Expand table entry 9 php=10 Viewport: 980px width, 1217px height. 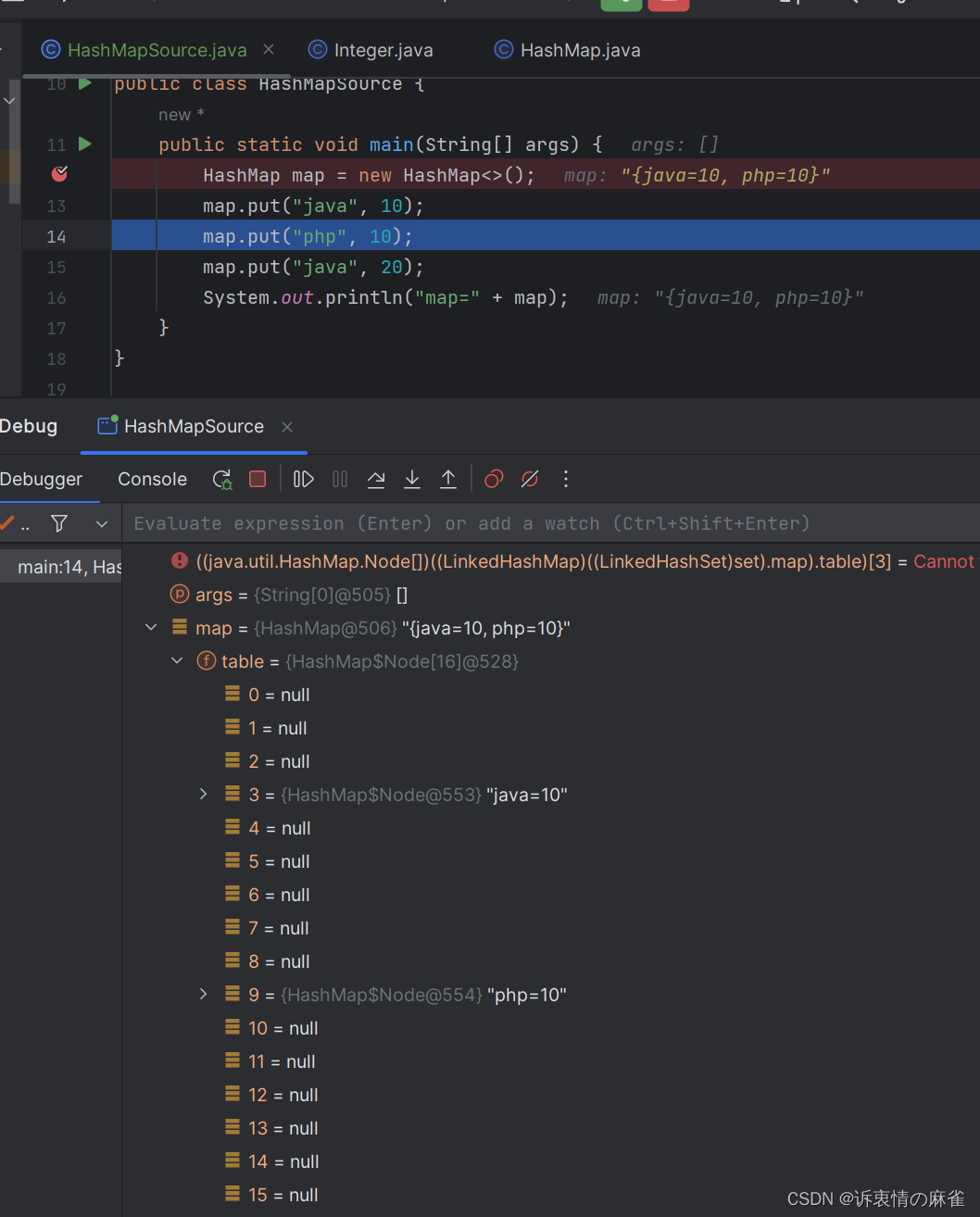point(204,995)
